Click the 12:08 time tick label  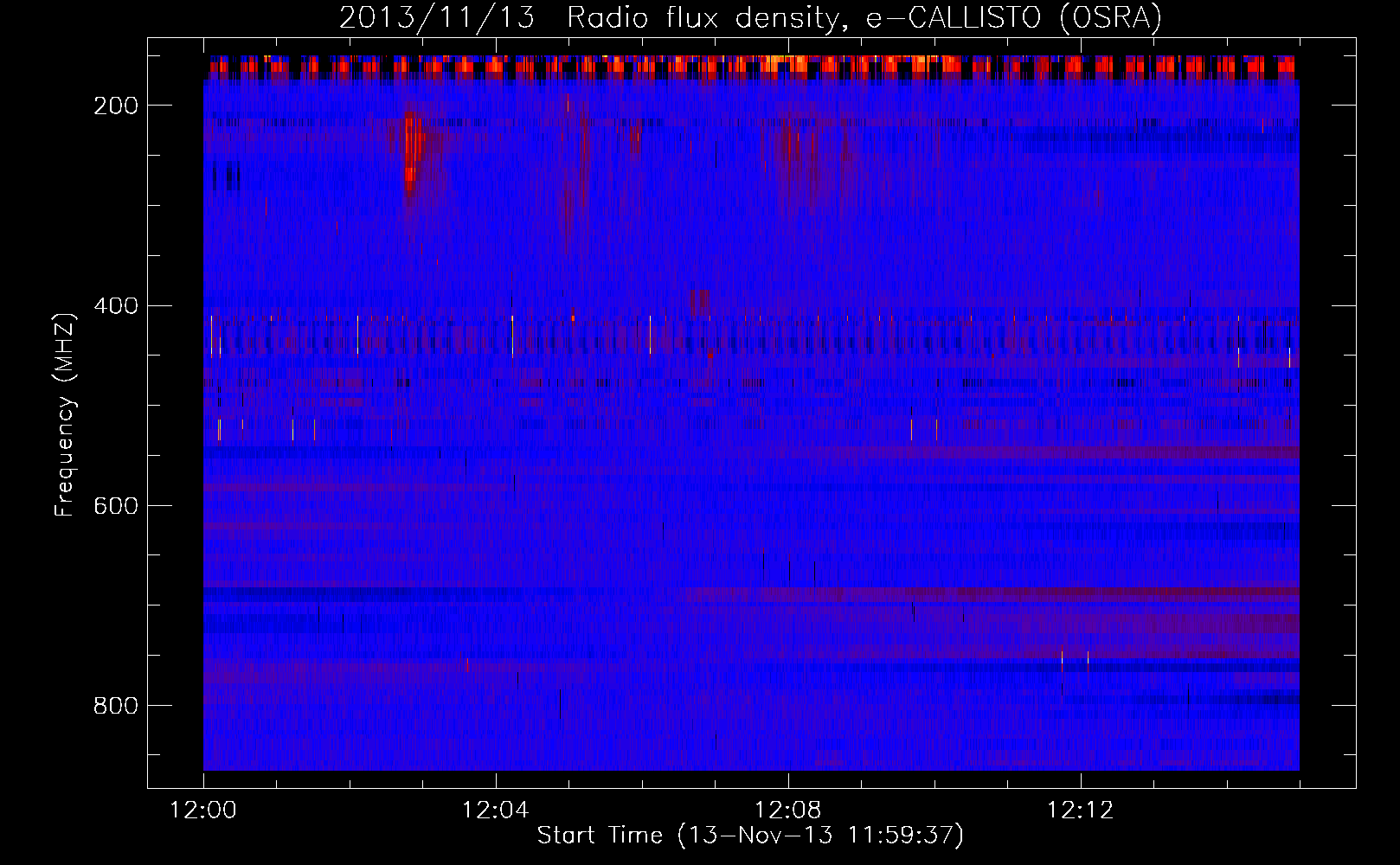pyautogui.click(x=788, y=811)
